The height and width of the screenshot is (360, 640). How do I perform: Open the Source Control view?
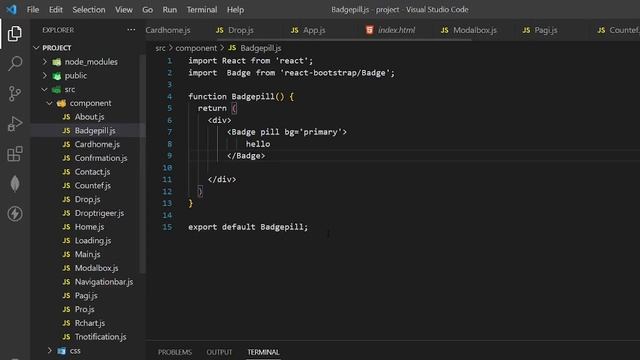(x=15, y=93)
